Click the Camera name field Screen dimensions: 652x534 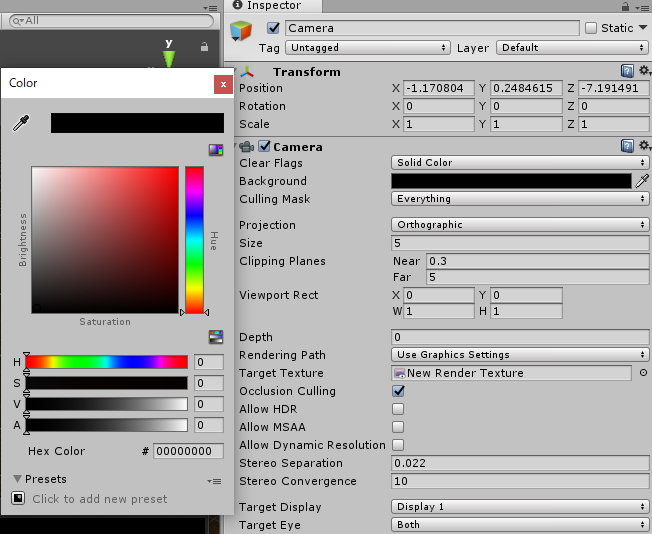[x=432, y=28]
